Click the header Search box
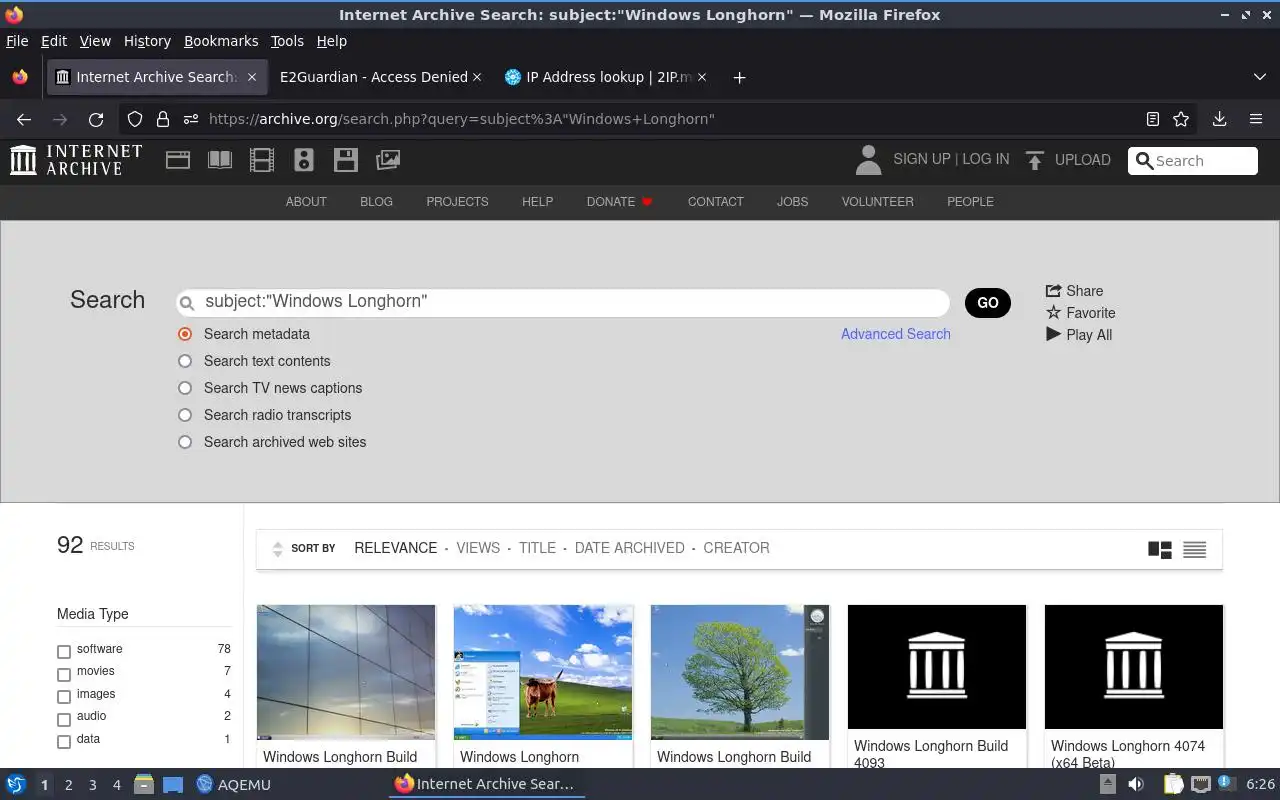 click(x=1193, y=161)
